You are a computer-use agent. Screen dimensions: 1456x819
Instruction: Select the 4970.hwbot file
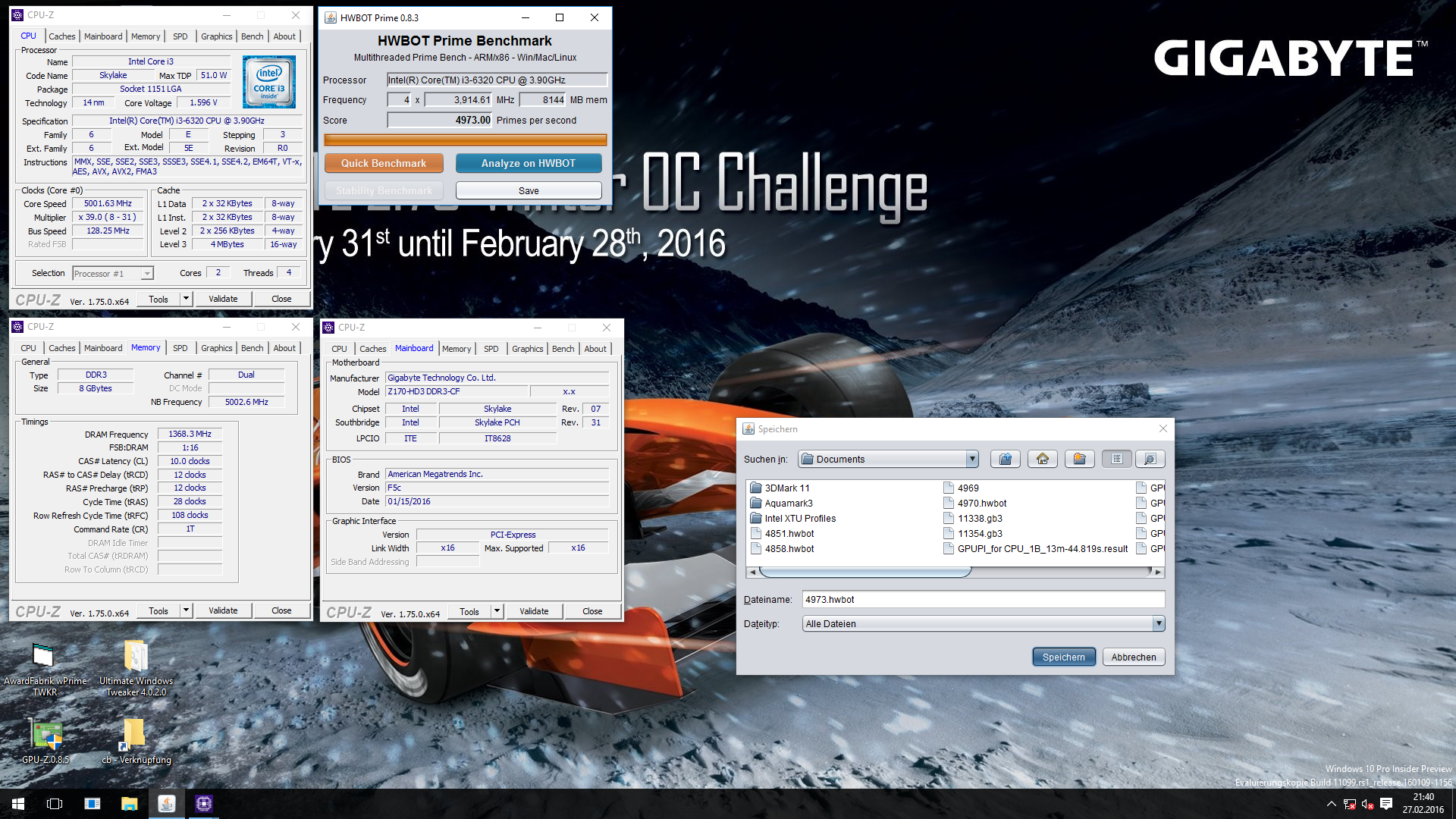click(x=975, y=503)
